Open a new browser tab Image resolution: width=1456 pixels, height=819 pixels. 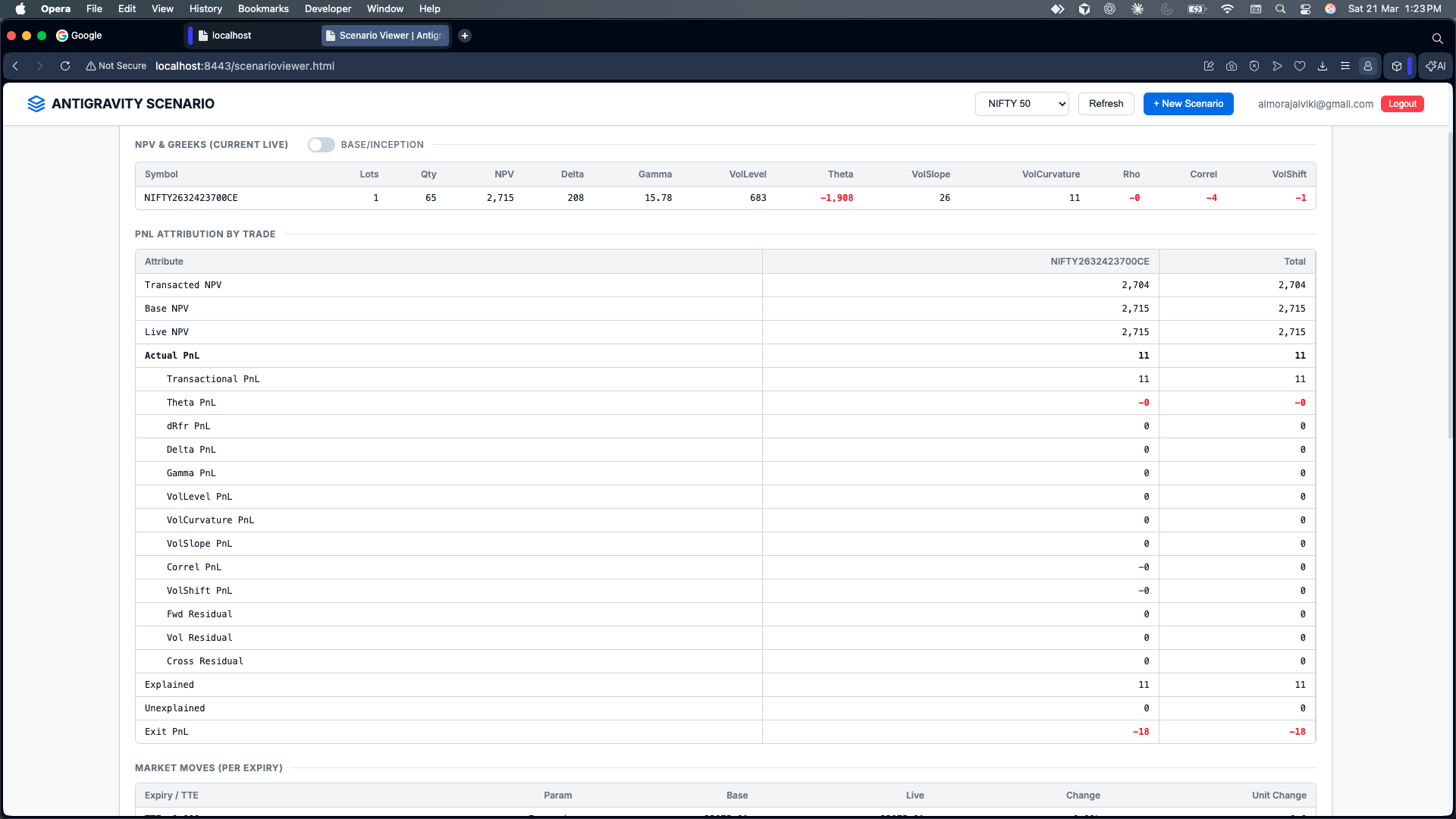point(465,36)
